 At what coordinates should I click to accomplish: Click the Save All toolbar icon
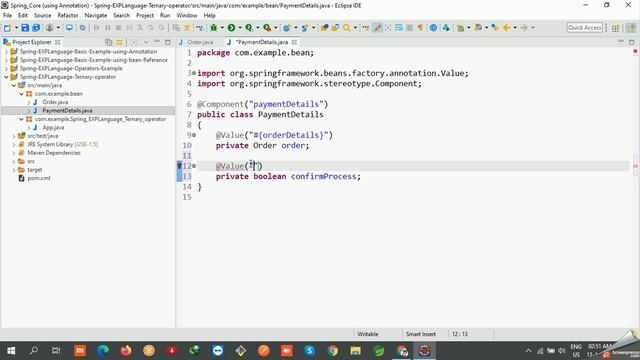36,28
